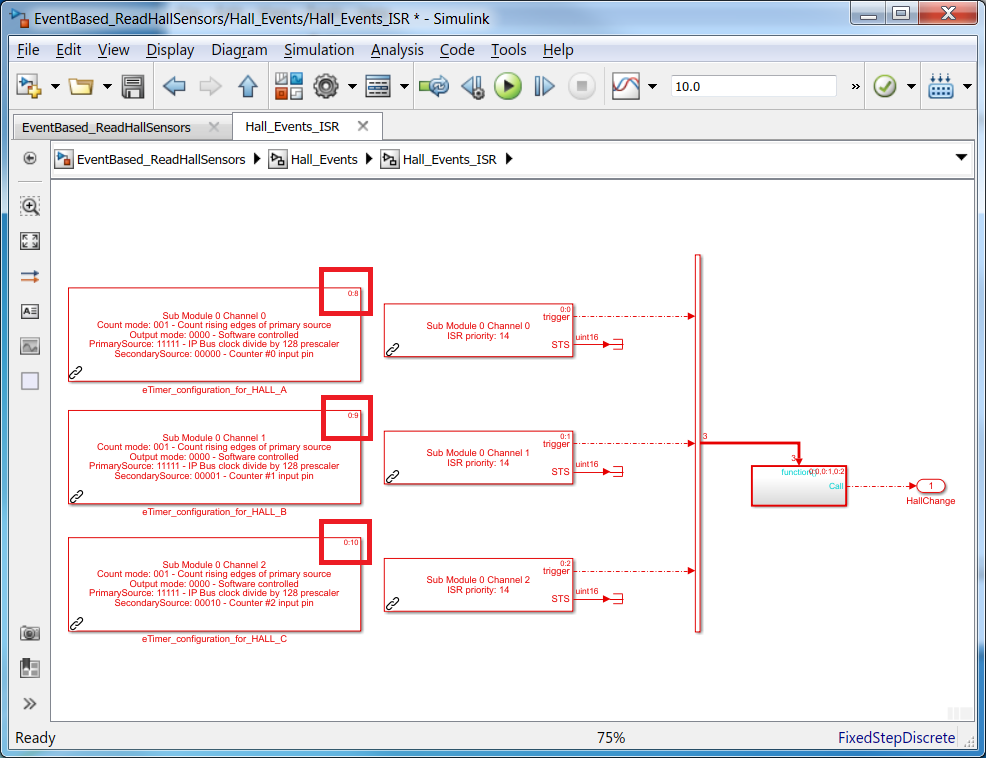Toggle sample time legend arrows icon
This screenshot has width=986, height=758.
pos(30,276)
